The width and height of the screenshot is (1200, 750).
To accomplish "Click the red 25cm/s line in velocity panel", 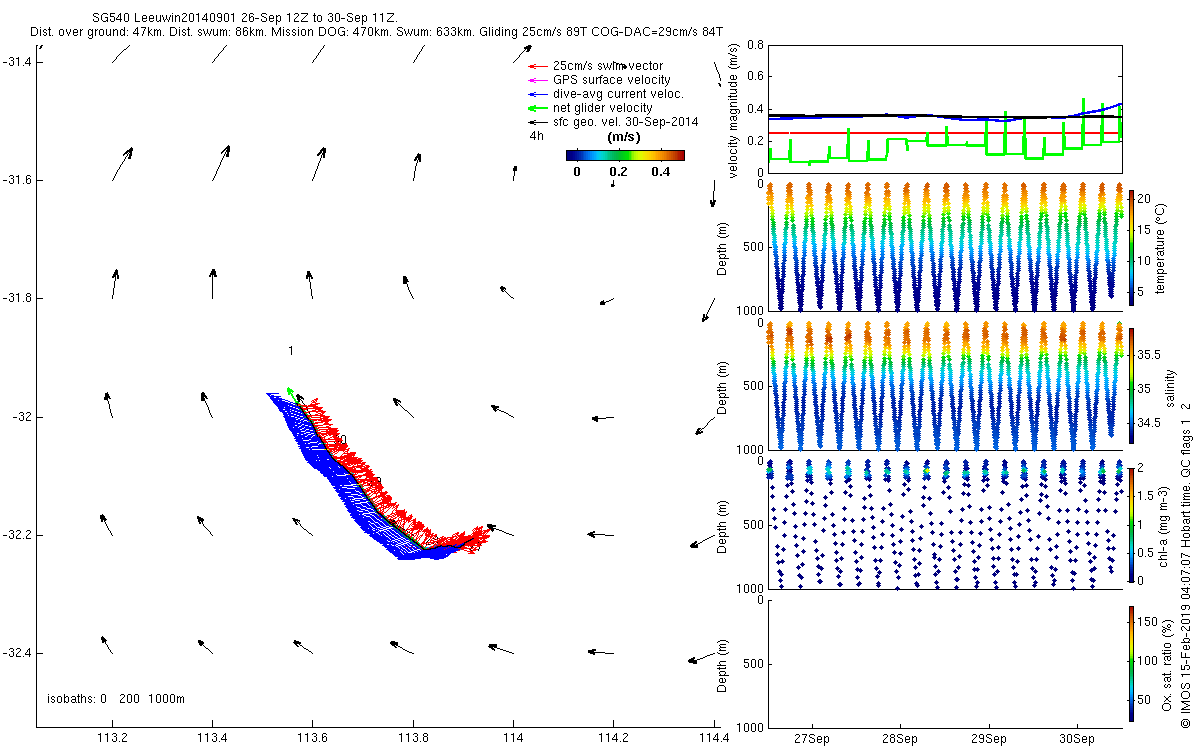I will coord(944,133).
